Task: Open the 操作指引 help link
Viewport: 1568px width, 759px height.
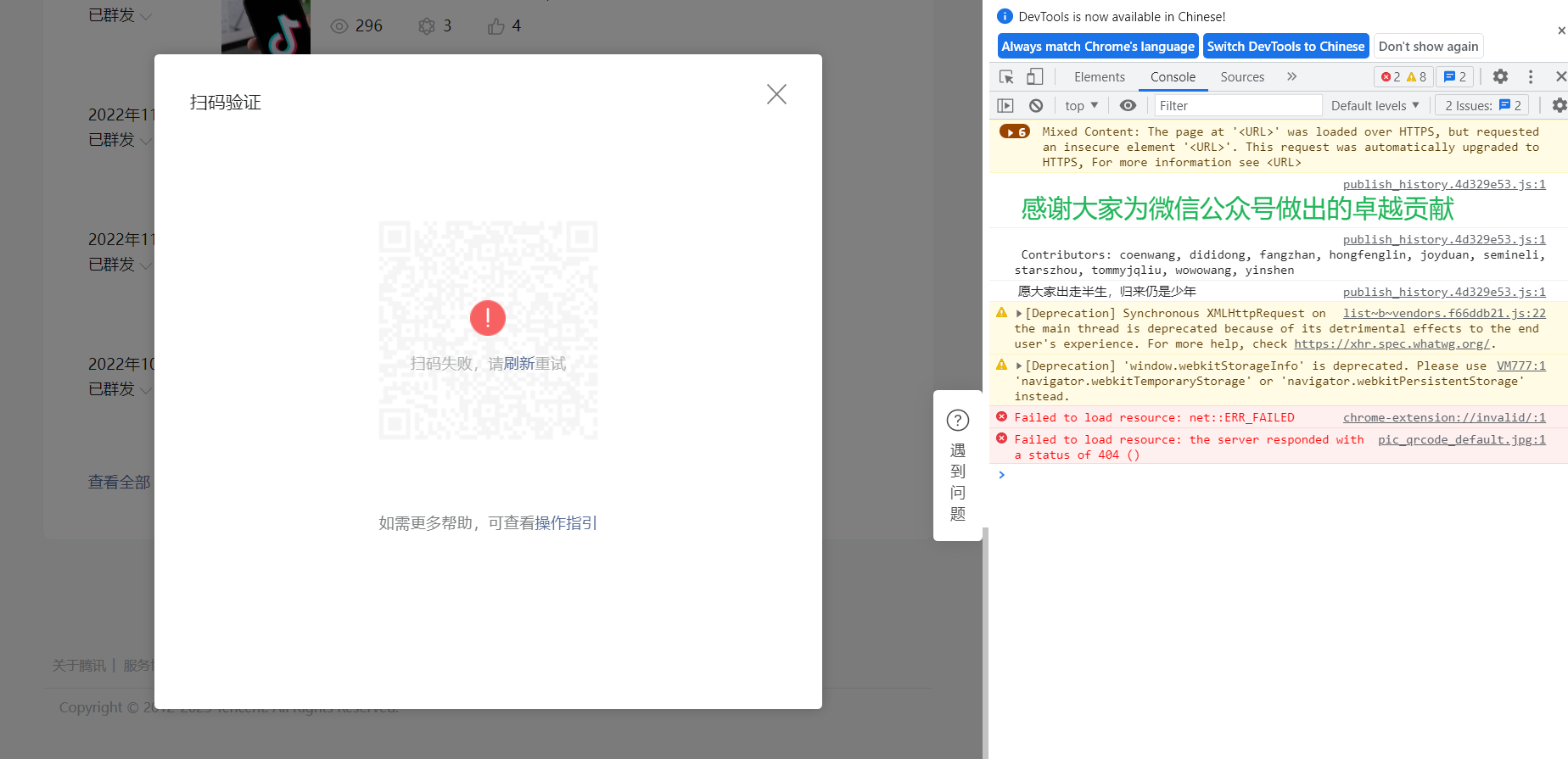Action: point(566,523)
